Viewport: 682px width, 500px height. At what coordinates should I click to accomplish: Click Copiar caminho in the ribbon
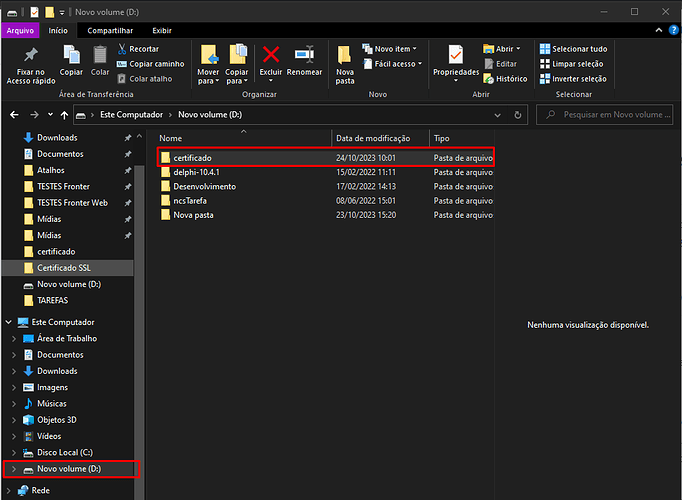click(x=150, y=64)
